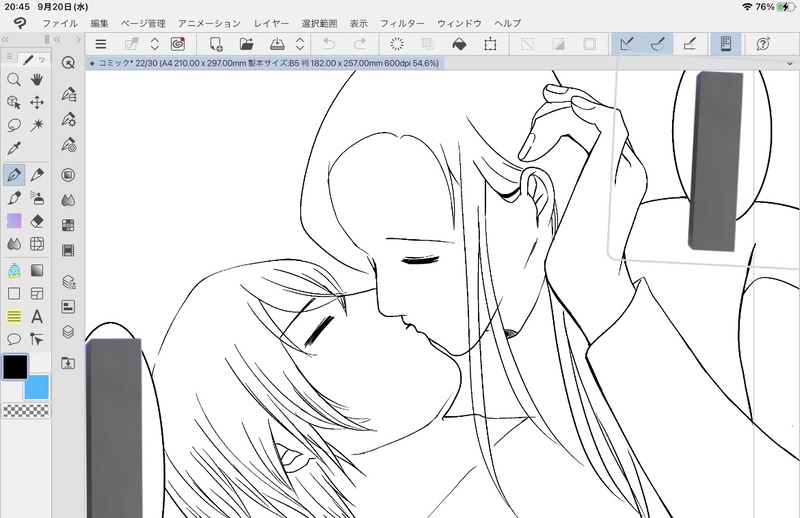
Task: Open the ウィンドウ menu
Action: click(459, 23)
